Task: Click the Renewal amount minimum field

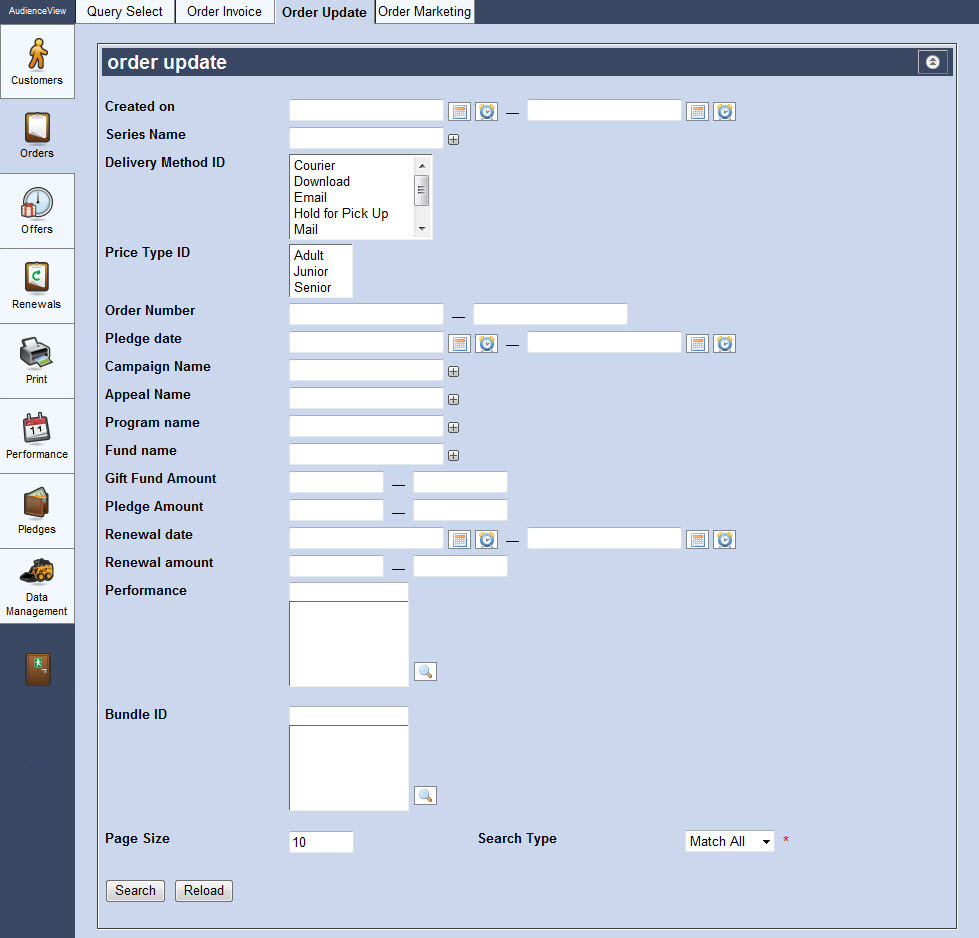Action: click(x=336, y=566)
